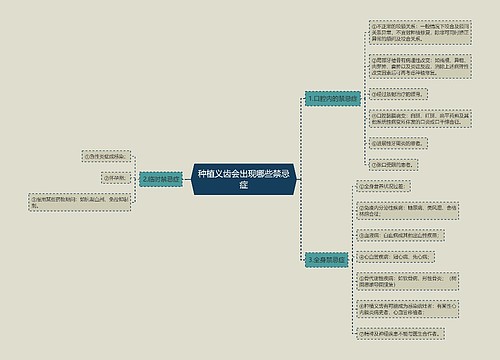This screenshot has width=500, height=360.
Task: Click systemic node ⑤ 骨代谢性疾病
Action: tap(408, 281)
